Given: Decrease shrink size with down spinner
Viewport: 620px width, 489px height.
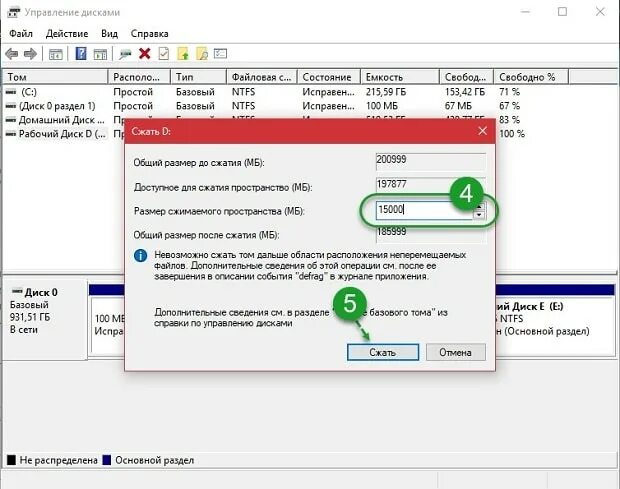Looking at the screenshot, I should tap(479, 215).
